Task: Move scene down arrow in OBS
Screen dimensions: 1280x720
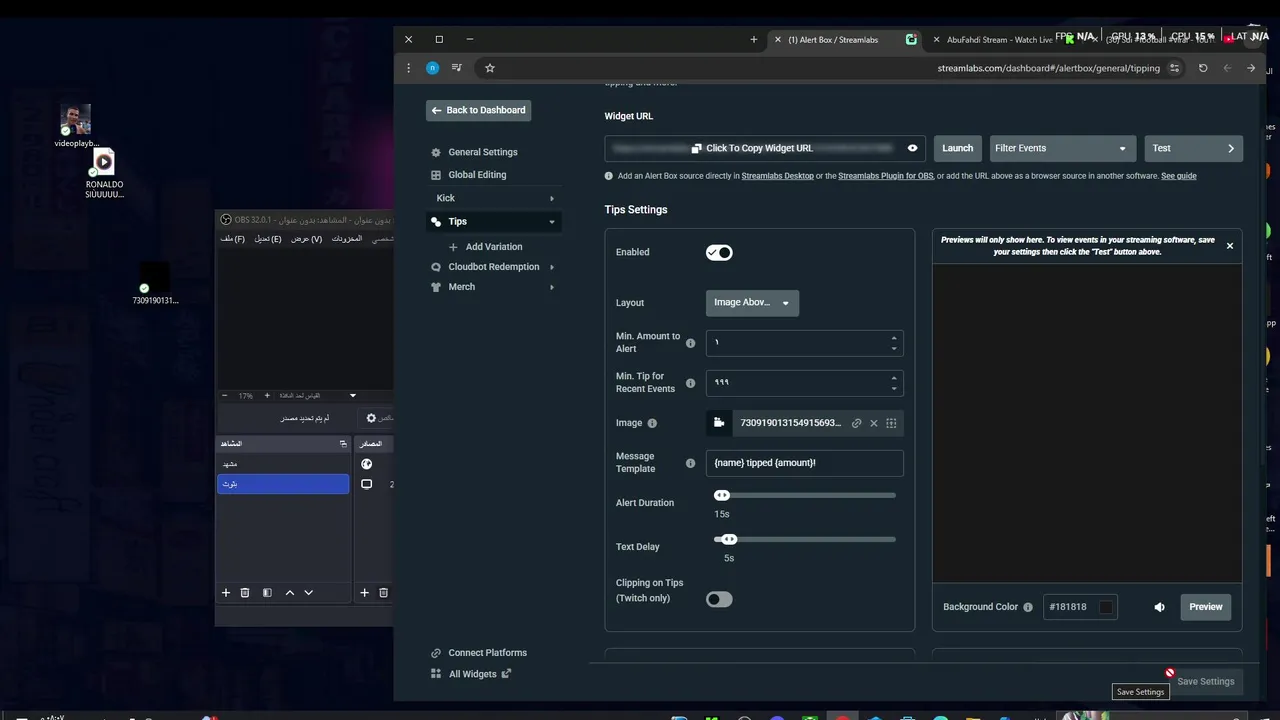Action: (308, 593)
